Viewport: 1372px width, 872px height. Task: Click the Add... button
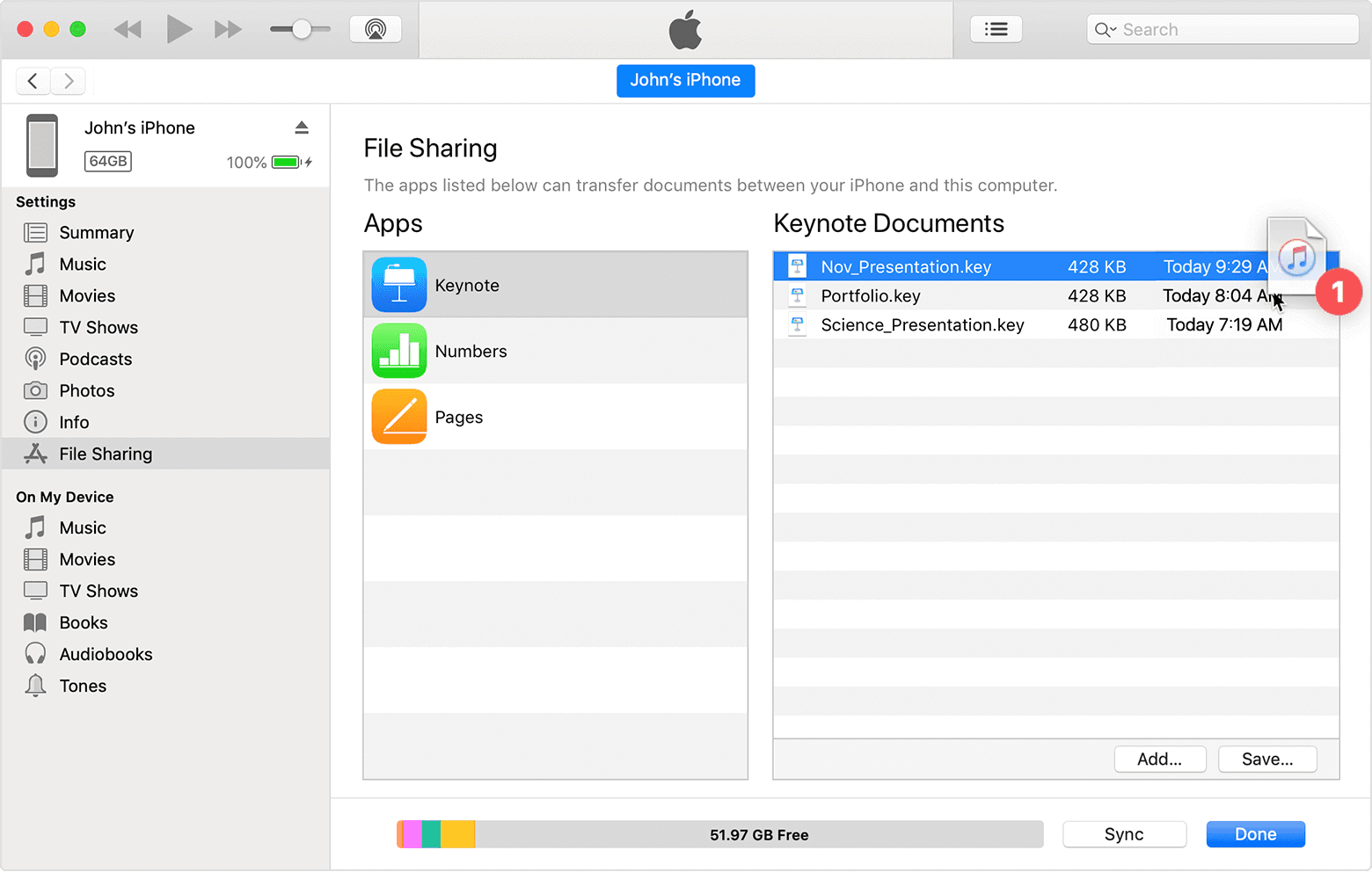[x=1159, y=759]
